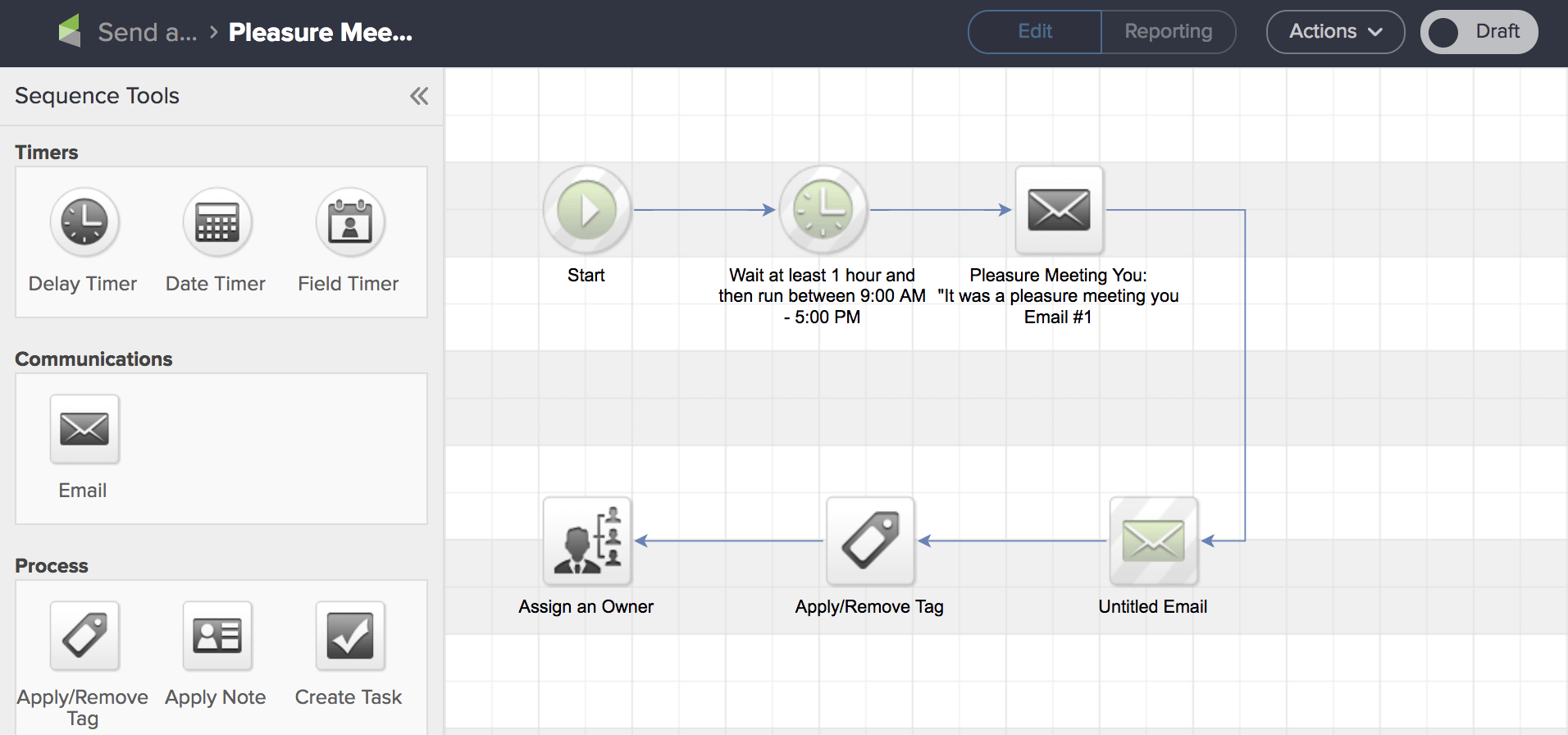Open the Untitled Email node

[x=1153, y=541]
